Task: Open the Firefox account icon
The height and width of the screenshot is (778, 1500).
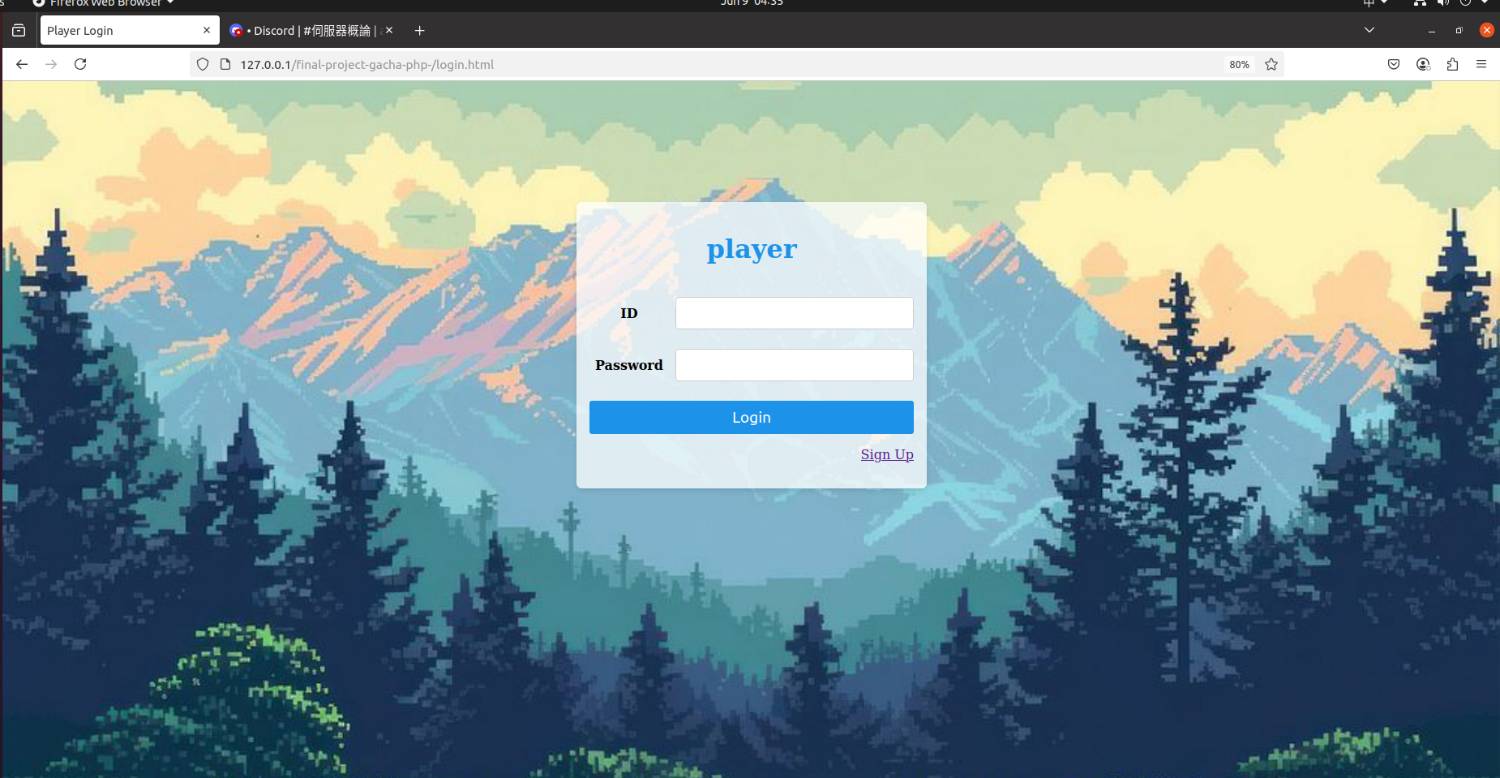Action: coord(1423,64)
